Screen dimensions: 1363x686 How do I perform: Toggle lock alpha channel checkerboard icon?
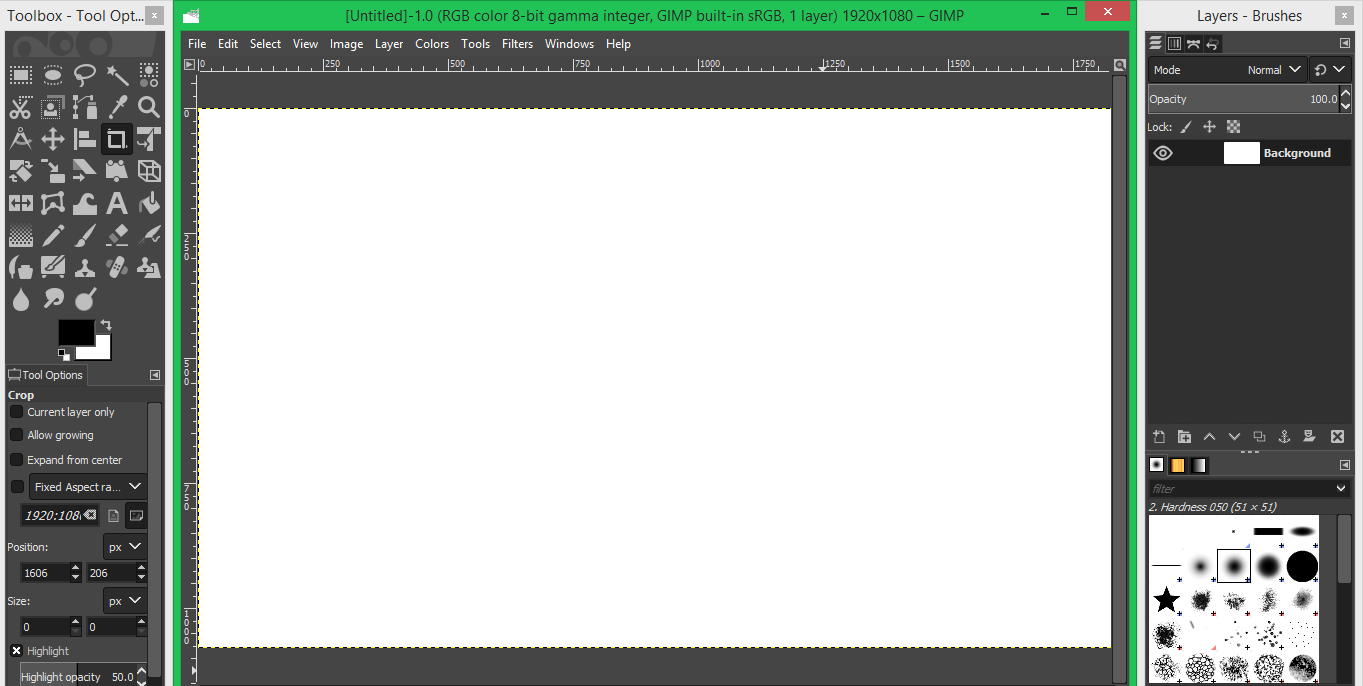coord(1233,127)
